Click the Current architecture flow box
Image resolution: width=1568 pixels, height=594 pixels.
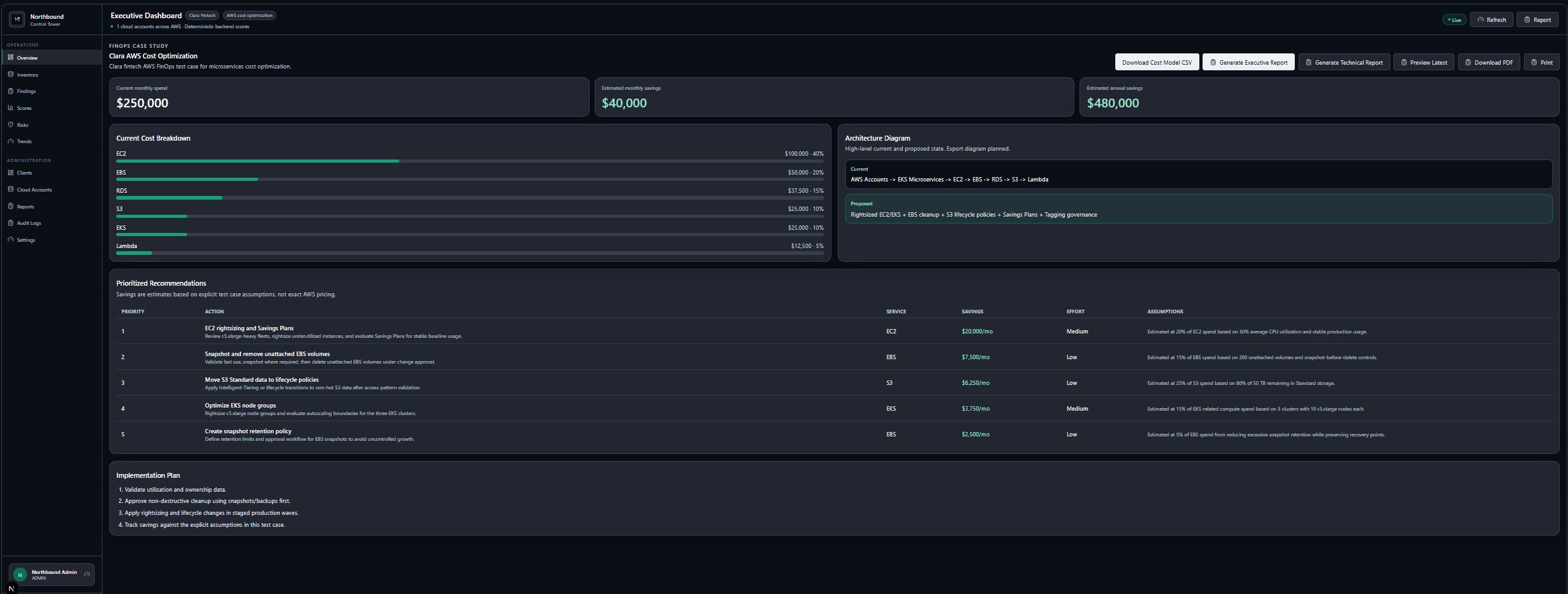tap(1198, 174)
